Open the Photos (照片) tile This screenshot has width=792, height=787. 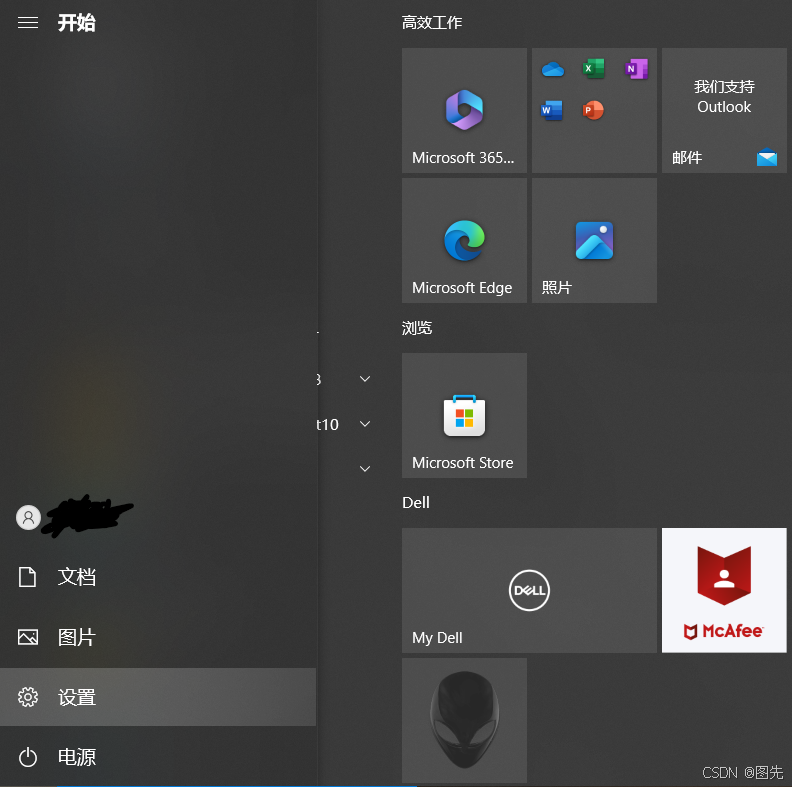594,240
